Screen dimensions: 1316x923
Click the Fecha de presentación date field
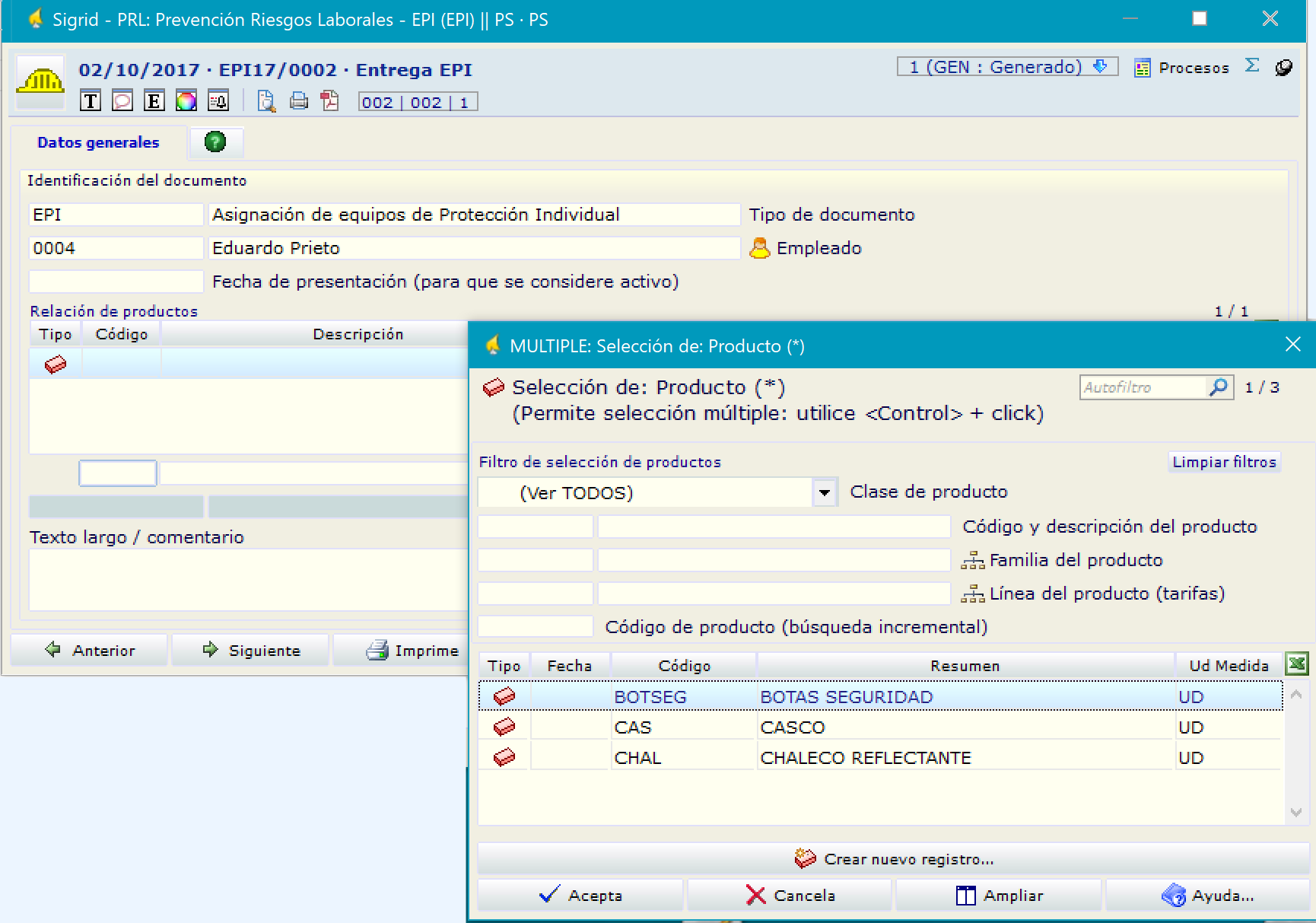point(116,282)
